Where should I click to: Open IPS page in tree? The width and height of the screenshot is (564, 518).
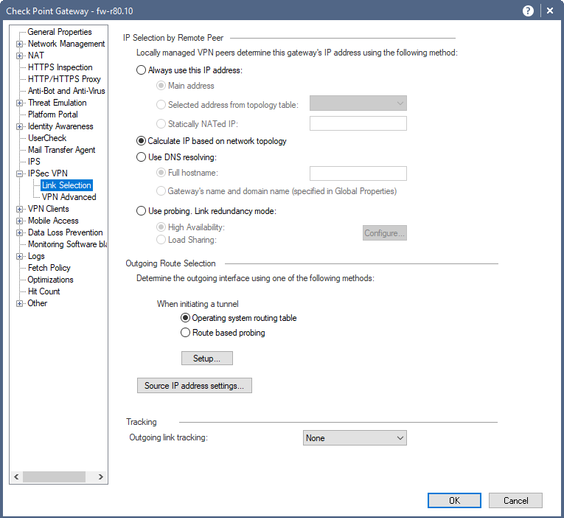(34, 162)
